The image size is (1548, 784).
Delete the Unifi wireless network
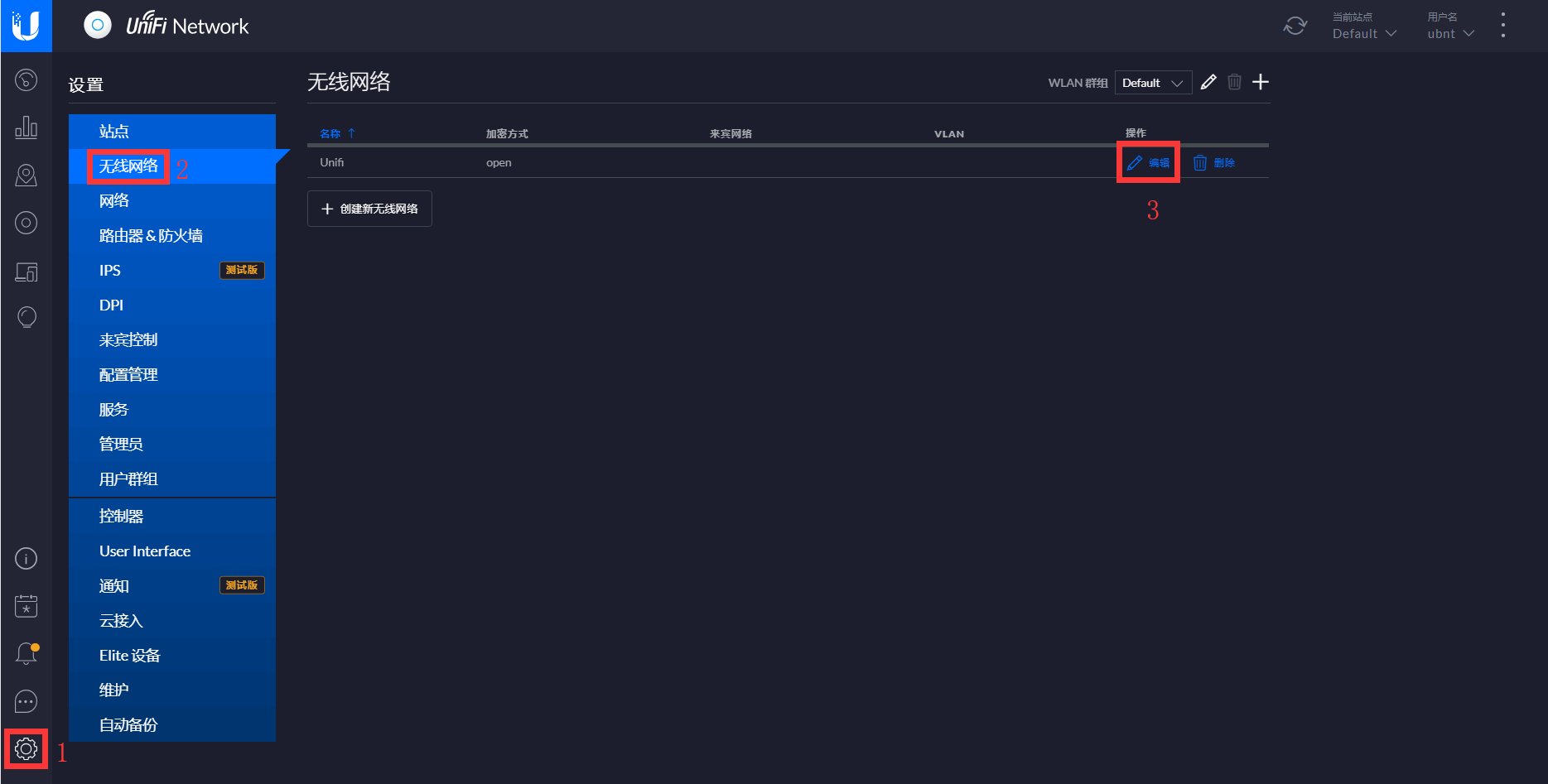pyautogui.click(x=1215, y=162)
